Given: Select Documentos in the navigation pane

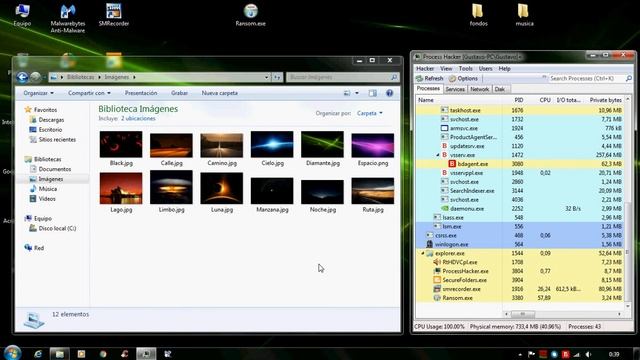Looking at the screenshot, I should (50, 169).
